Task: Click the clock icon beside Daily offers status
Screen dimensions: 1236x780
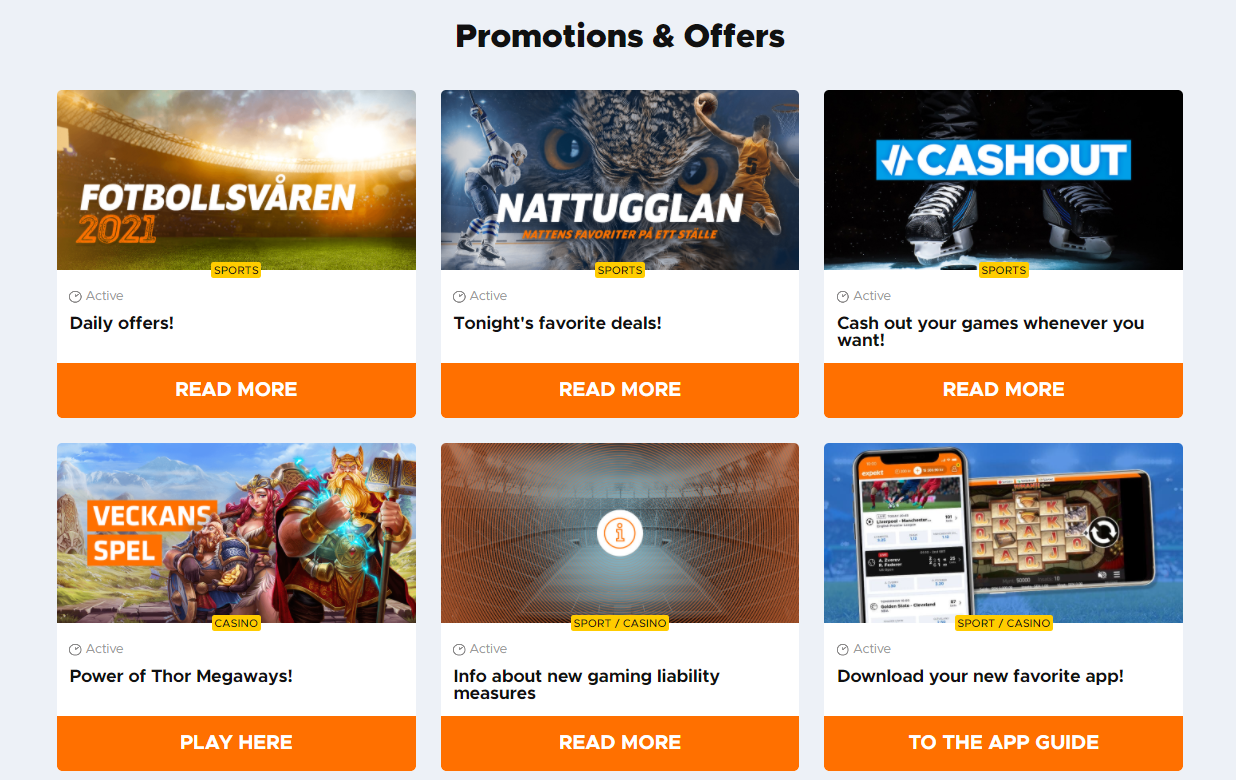Action: pyautogui.click(x=75, y=297)
